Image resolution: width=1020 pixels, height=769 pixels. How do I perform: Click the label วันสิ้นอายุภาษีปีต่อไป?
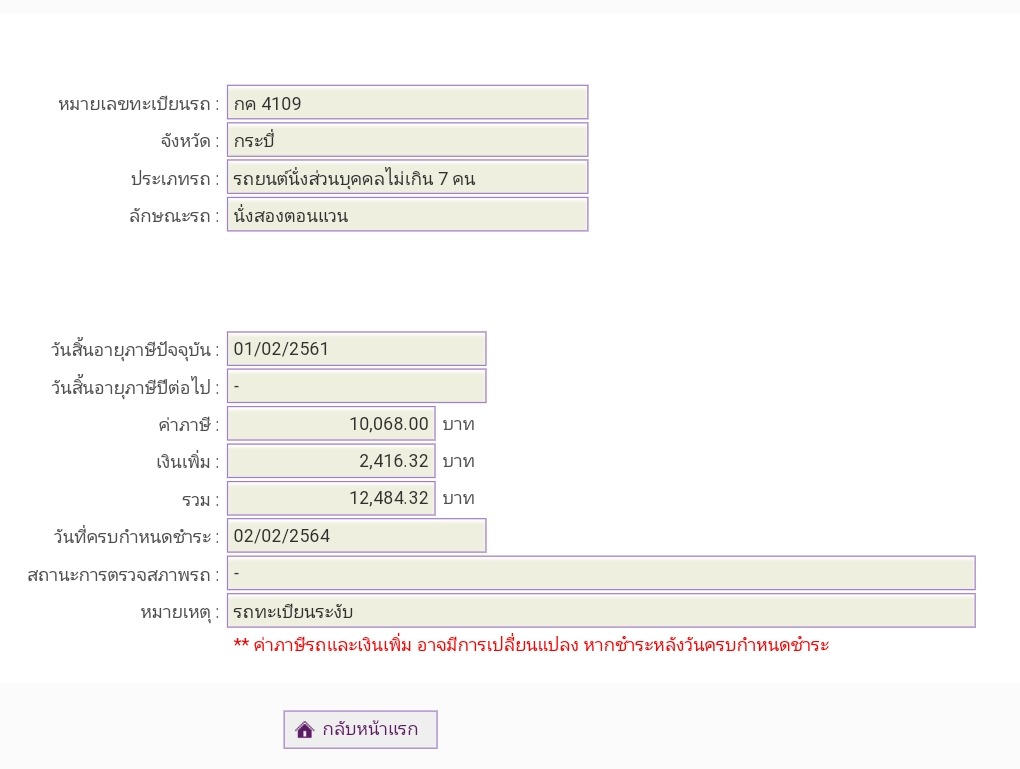135,388
